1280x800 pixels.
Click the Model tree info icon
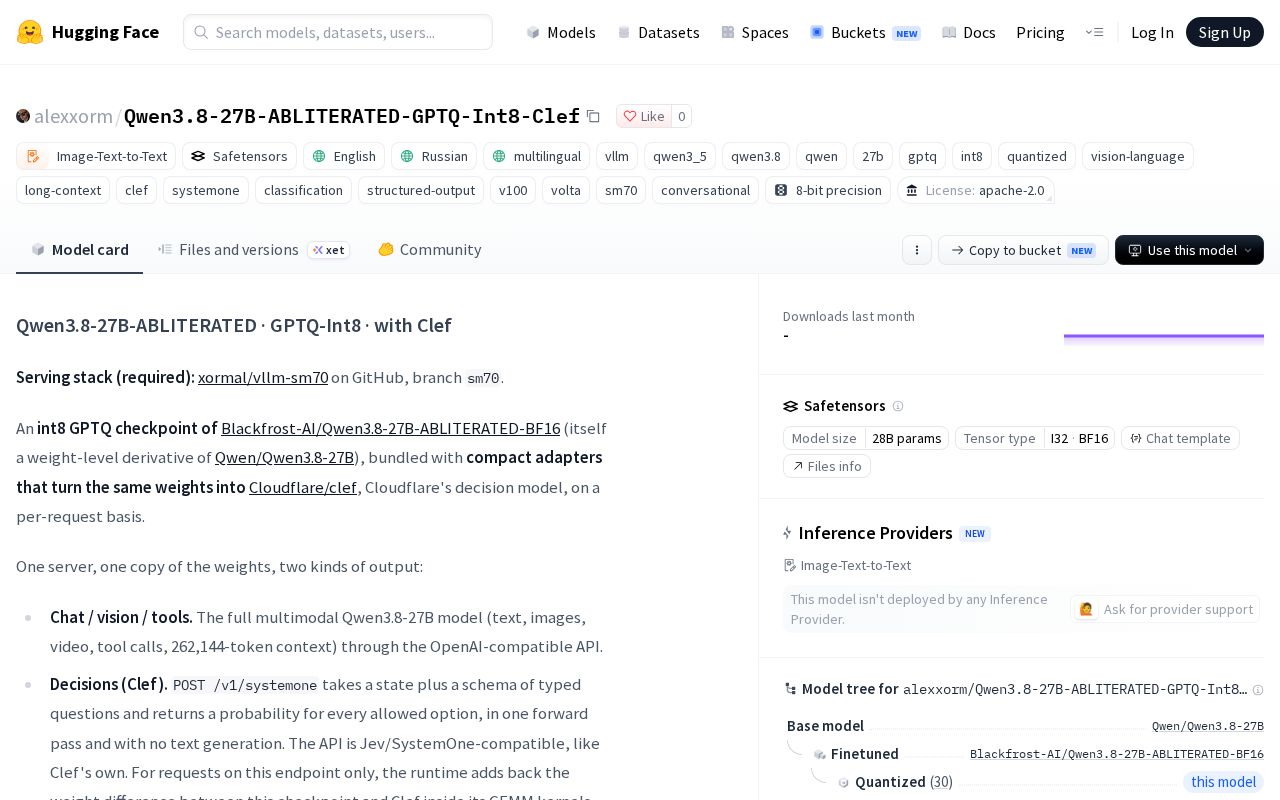(x=1258, y=689)
